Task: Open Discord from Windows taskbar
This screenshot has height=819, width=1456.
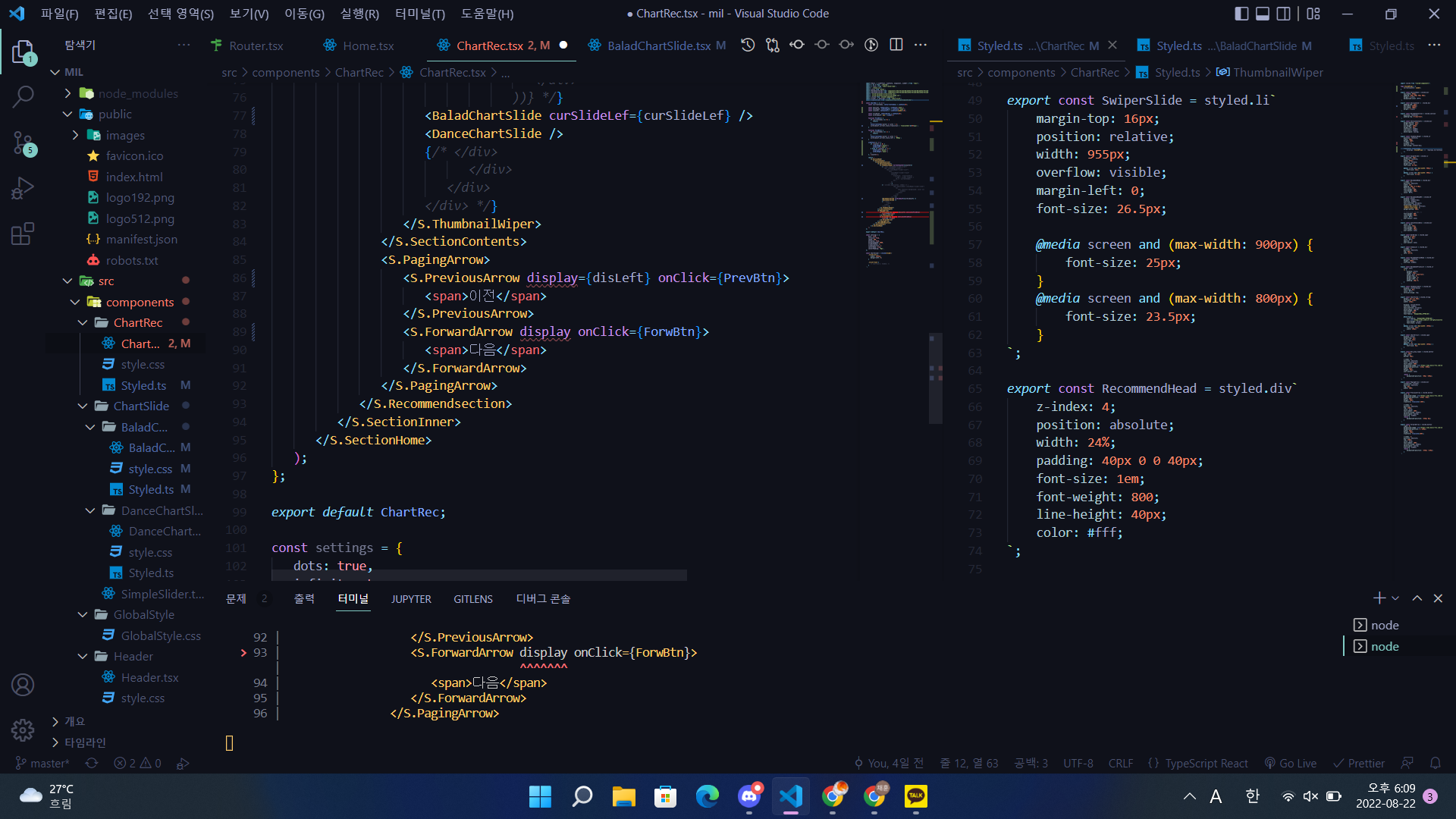Action: tap(748, 796)
